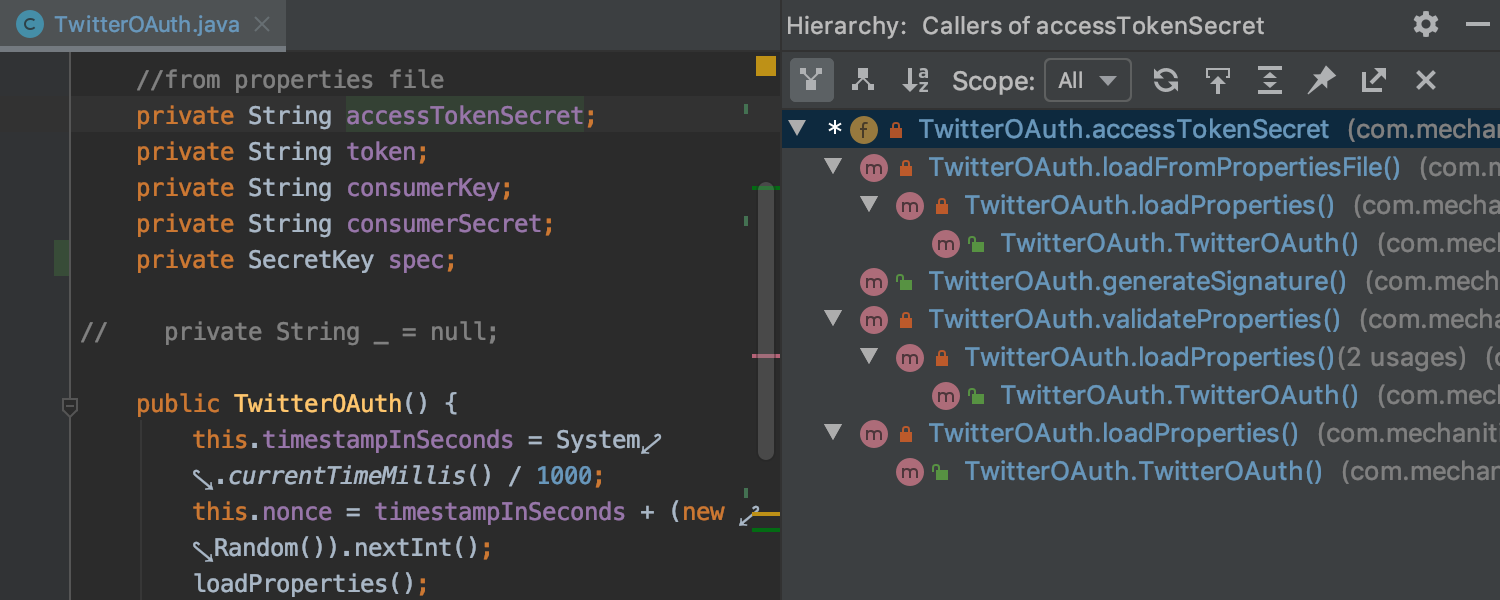Expand all nodes in the hierarchy
This screenshot has height=600, width=1500.
(1269, 80)
